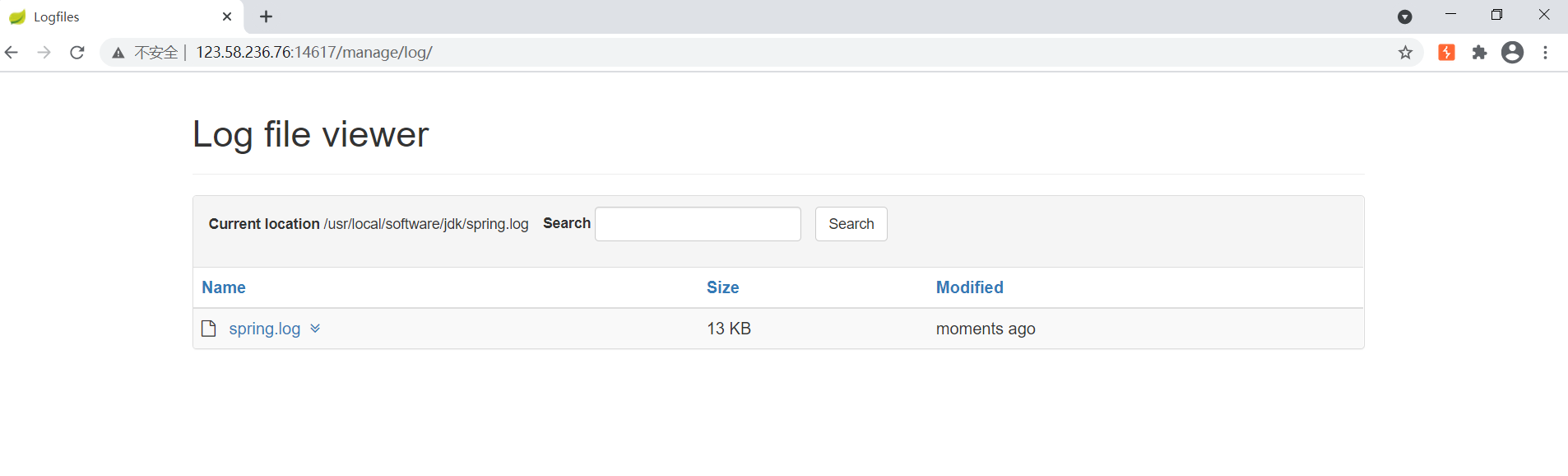The image size is (1568, 476).
Task: Sort the list by Size column
Action: click(x=722, y=287)
